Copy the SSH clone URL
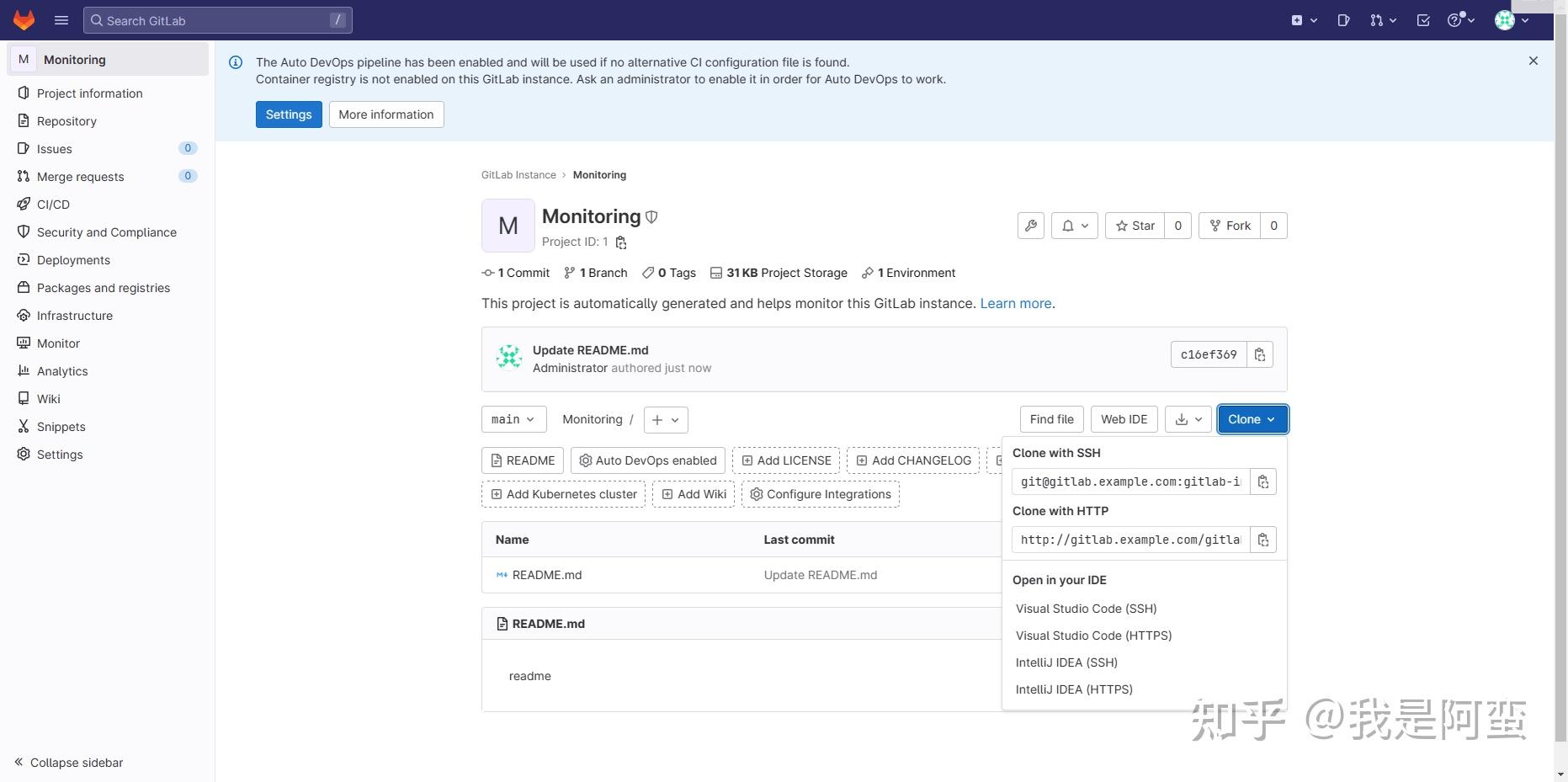The height and width of the screenshot is (782, 1568). click(x=1263, y=481)
